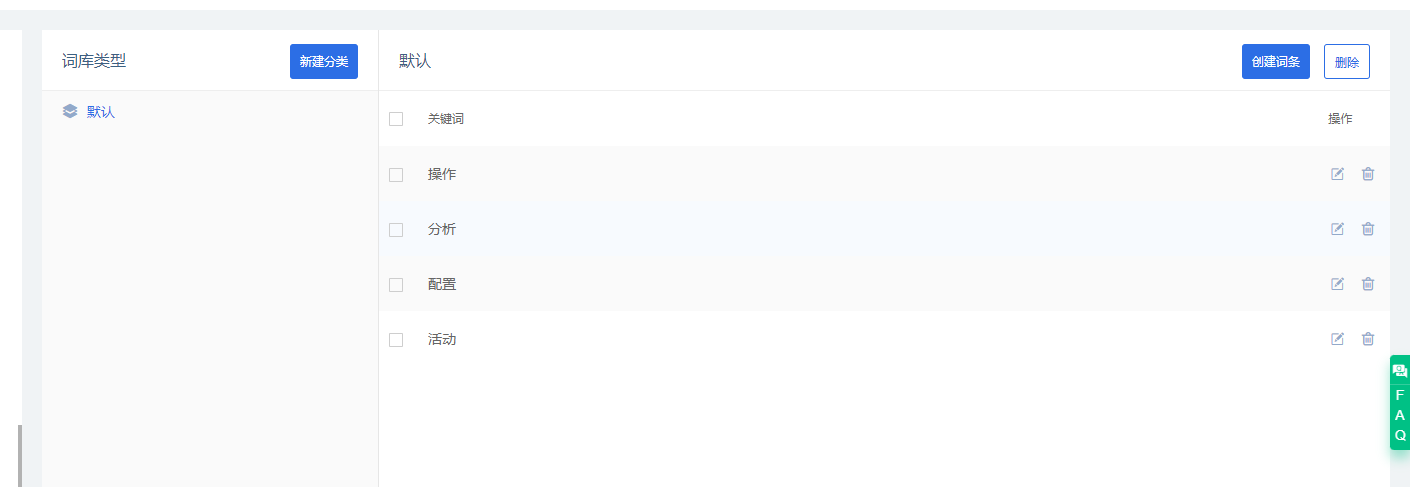
Task: Check the box for 配置 row
Action: pos(396,285)
